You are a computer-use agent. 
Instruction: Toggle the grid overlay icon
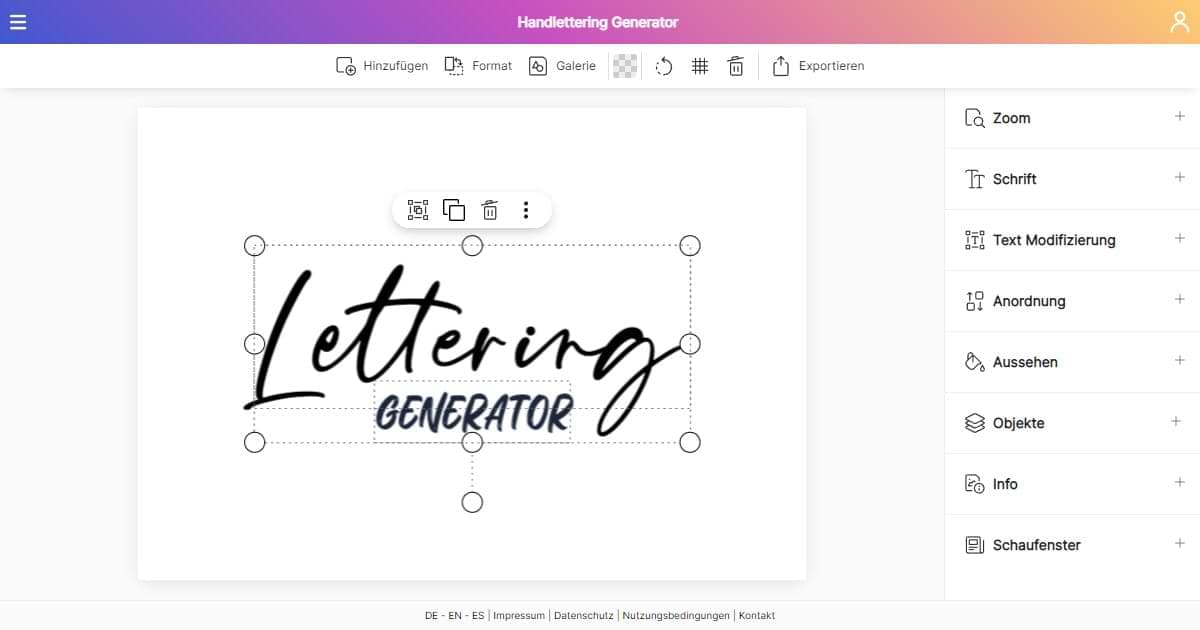tap(700, 66)
